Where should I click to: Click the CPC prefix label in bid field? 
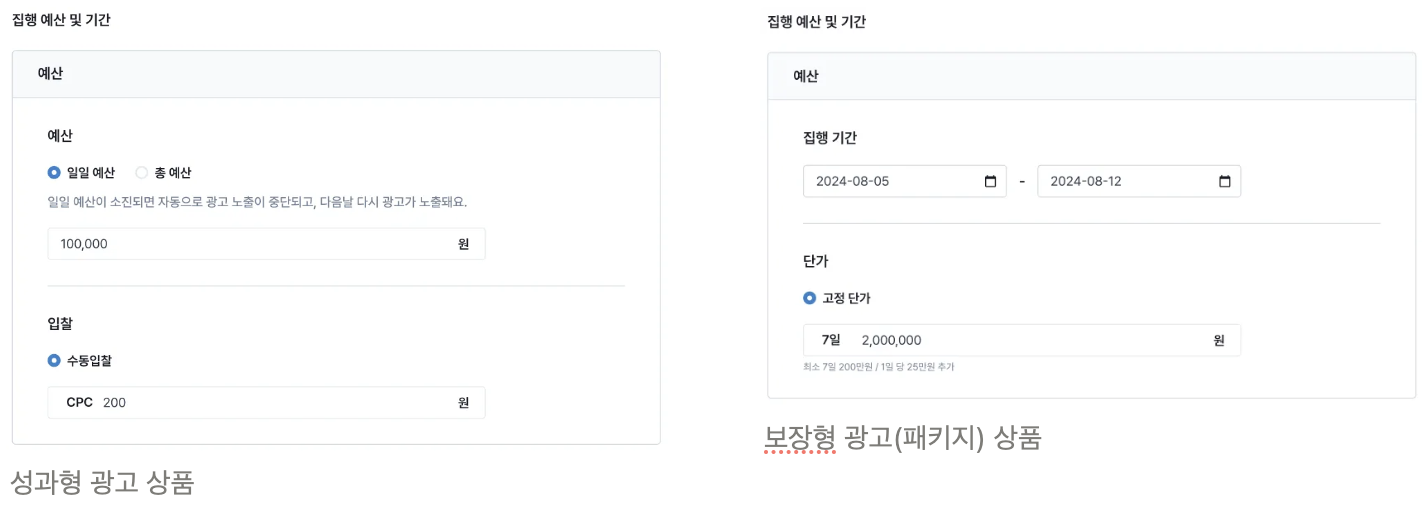(79, 403)
